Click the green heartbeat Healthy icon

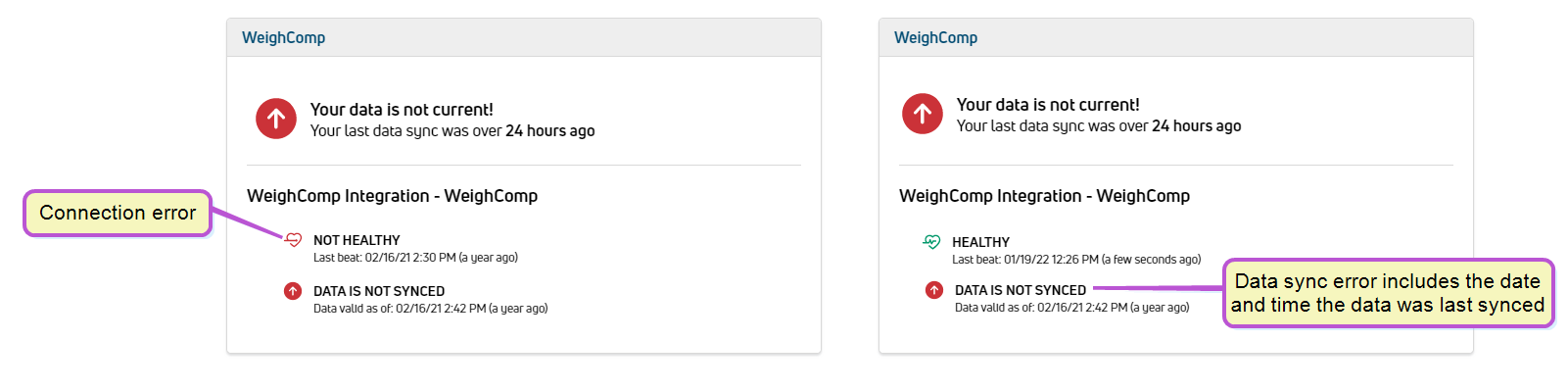931,242
